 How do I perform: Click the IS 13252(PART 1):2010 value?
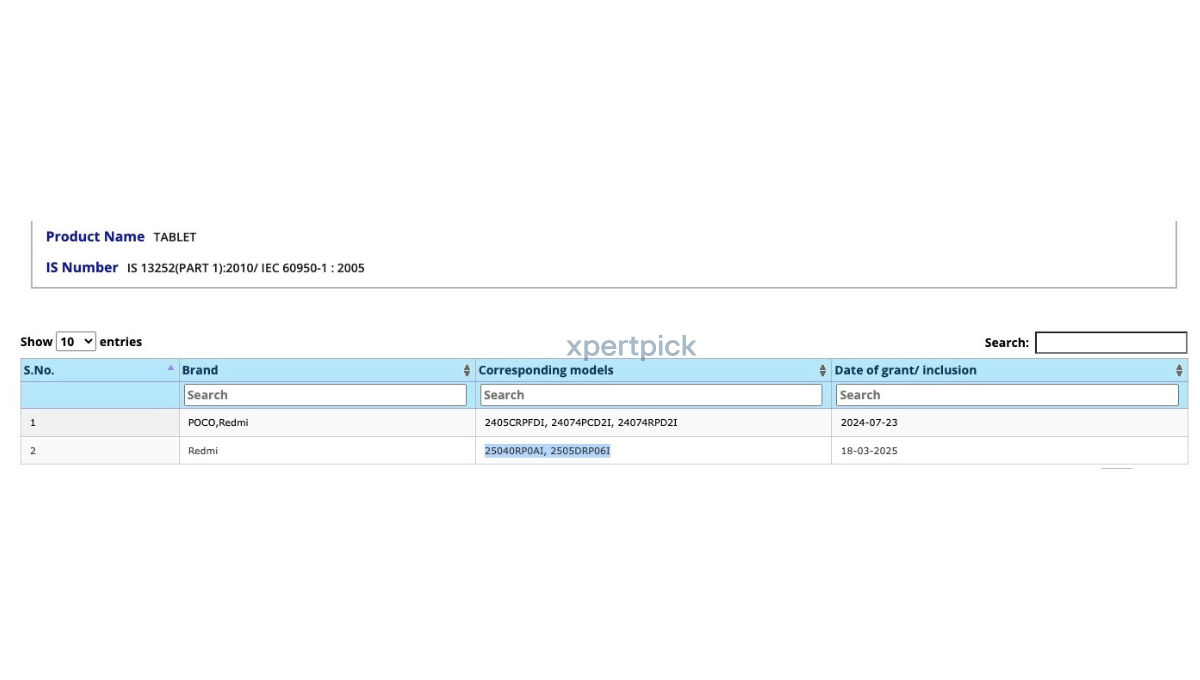(246, 268)
